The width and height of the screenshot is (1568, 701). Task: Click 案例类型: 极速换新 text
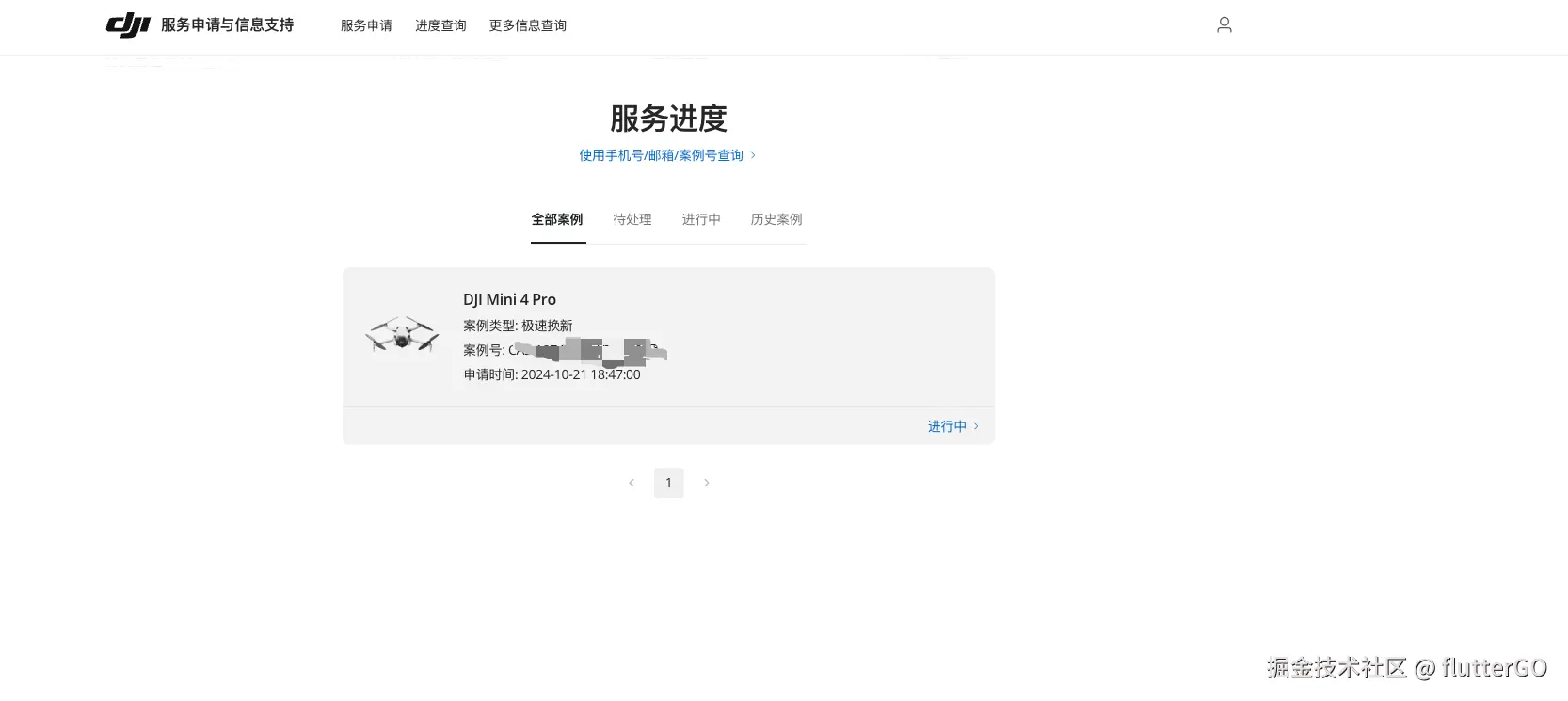click(518, 326)
